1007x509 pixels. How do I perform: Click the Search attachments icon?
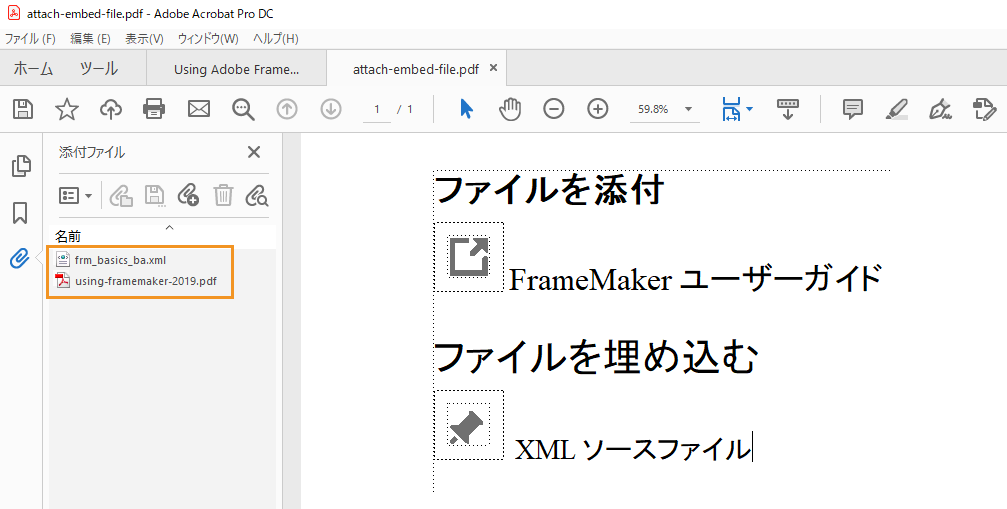[257, 194]
